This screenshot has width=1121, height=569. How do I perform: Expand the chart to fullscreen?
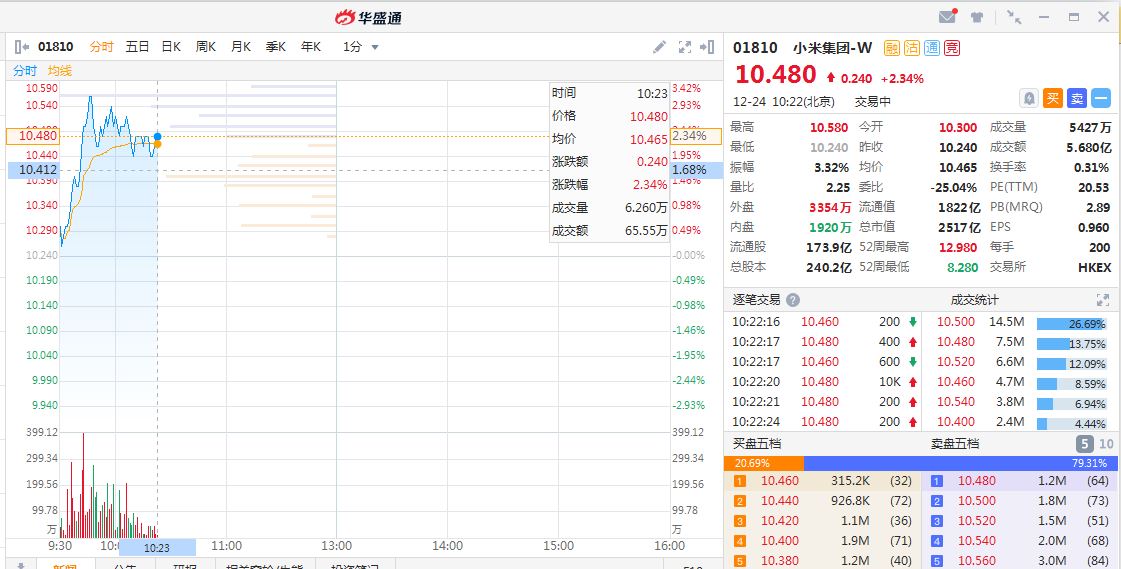point(684,47)
